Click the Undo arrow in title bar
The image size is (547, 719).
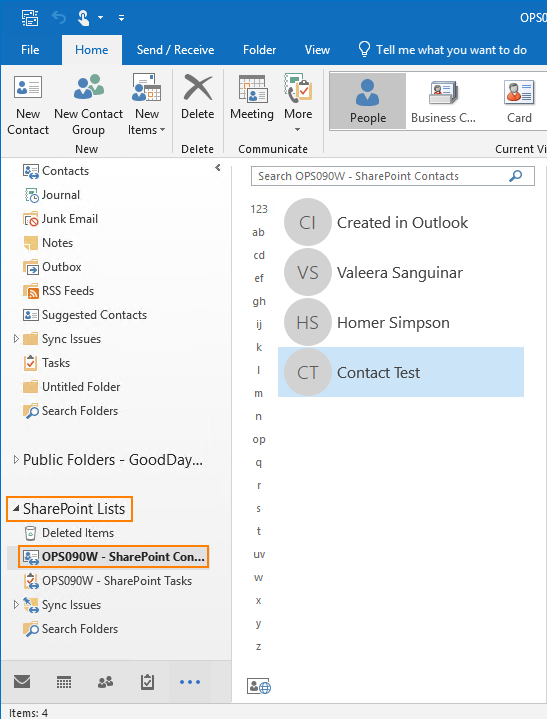click(x=59, y=18)
